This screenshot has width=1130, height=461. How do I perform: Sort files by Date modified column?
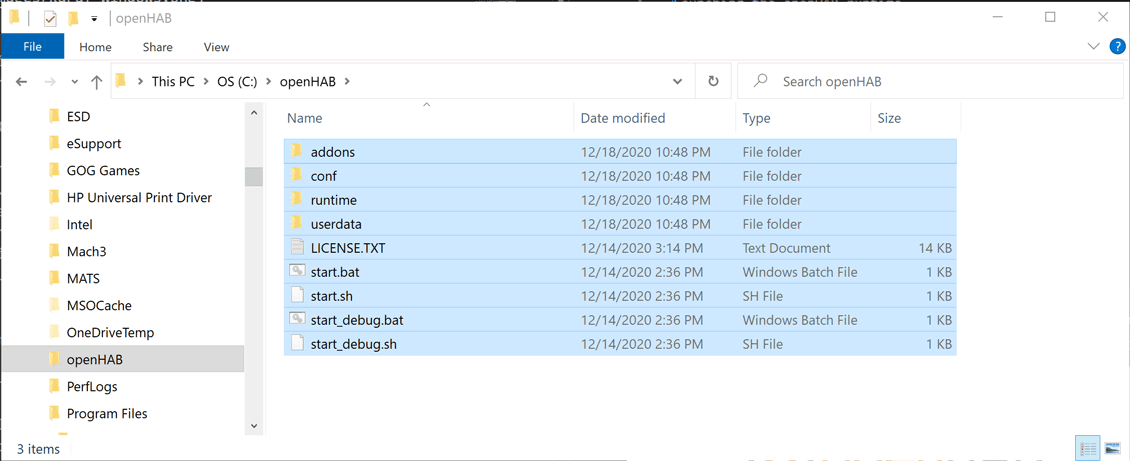coord(622,118)
